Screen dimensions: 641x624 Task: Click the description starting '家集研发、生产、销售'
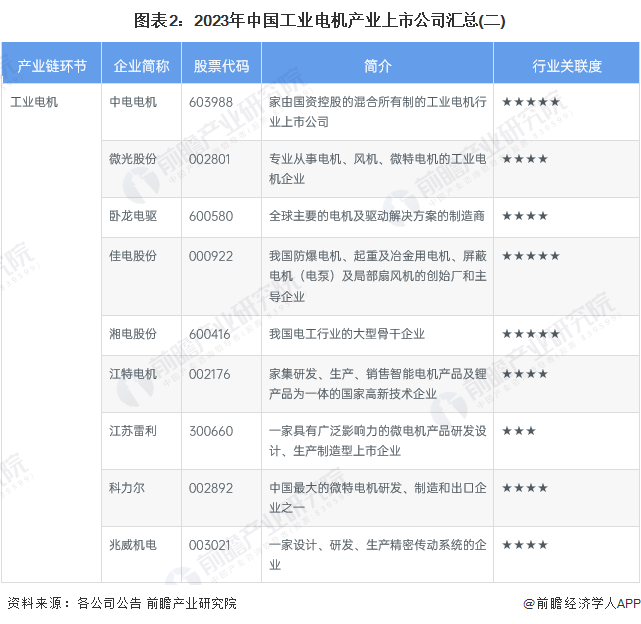[377, 384]
